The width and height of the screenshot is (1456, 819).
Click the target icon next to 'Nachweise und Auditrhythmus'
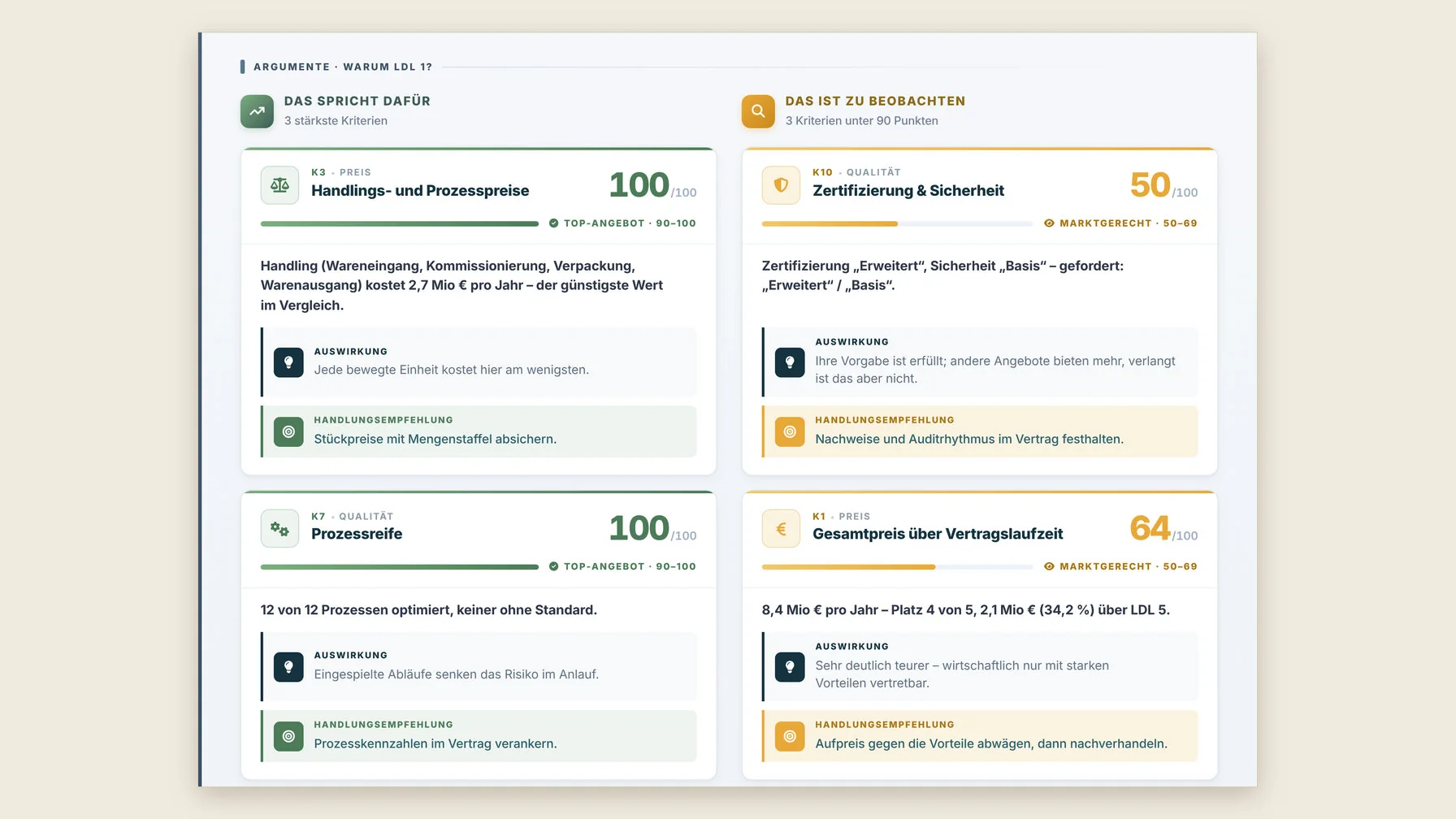coord(790,431)
